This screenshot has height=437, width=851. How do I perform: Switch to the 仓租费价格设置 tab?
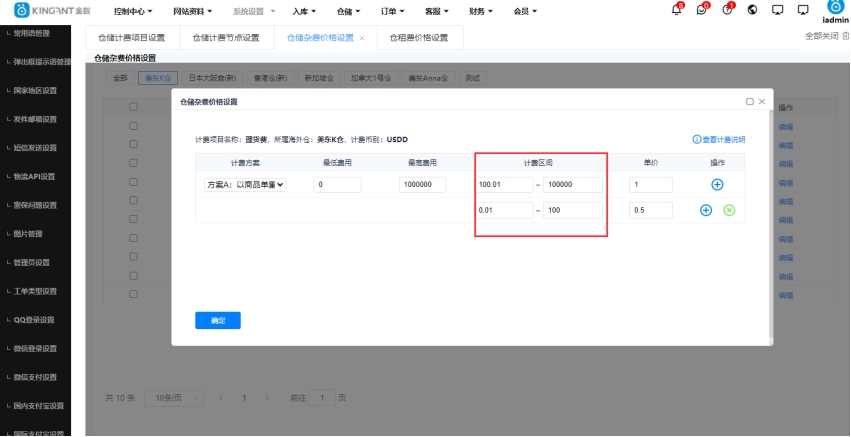coord(419,38)
